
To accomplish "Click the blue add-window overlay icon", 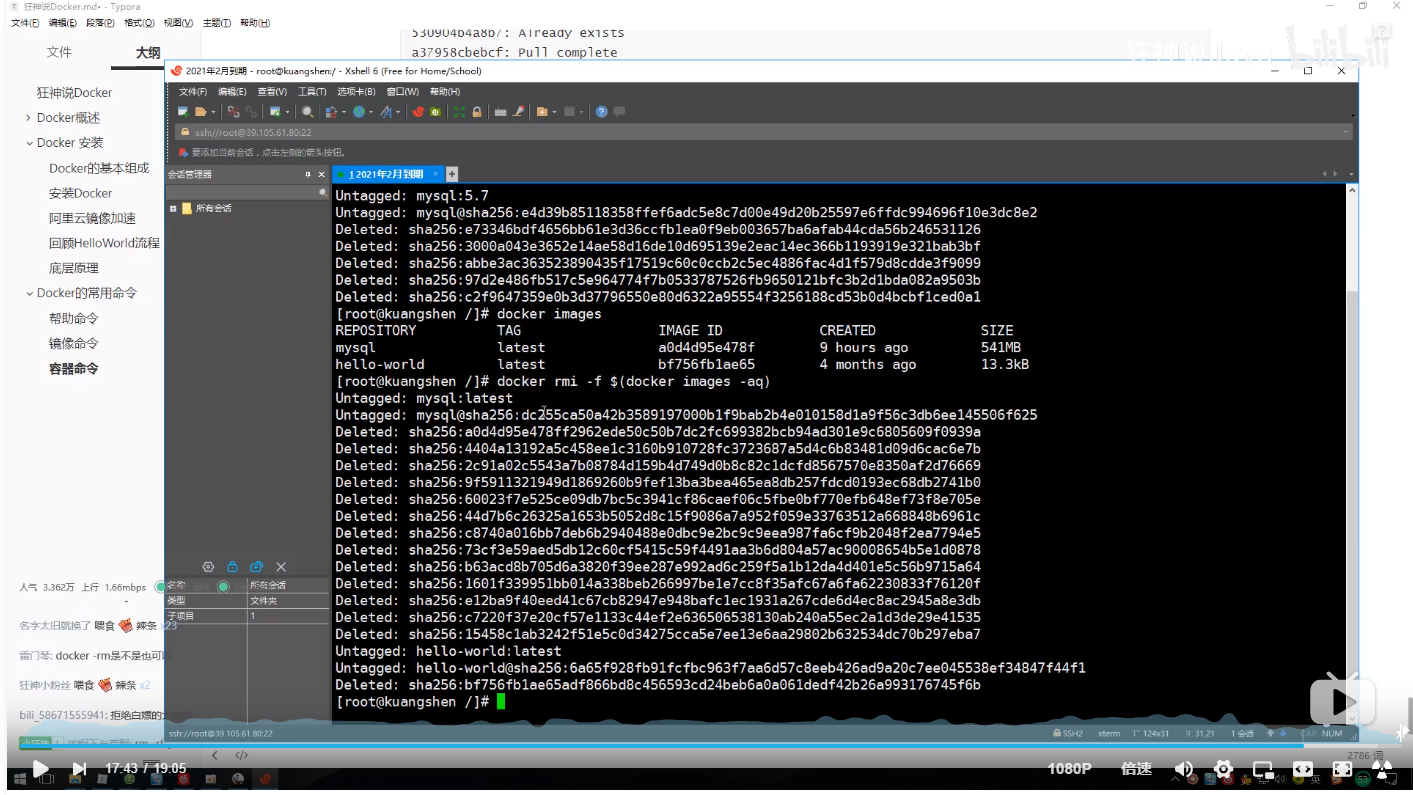I will click(256, 566).
